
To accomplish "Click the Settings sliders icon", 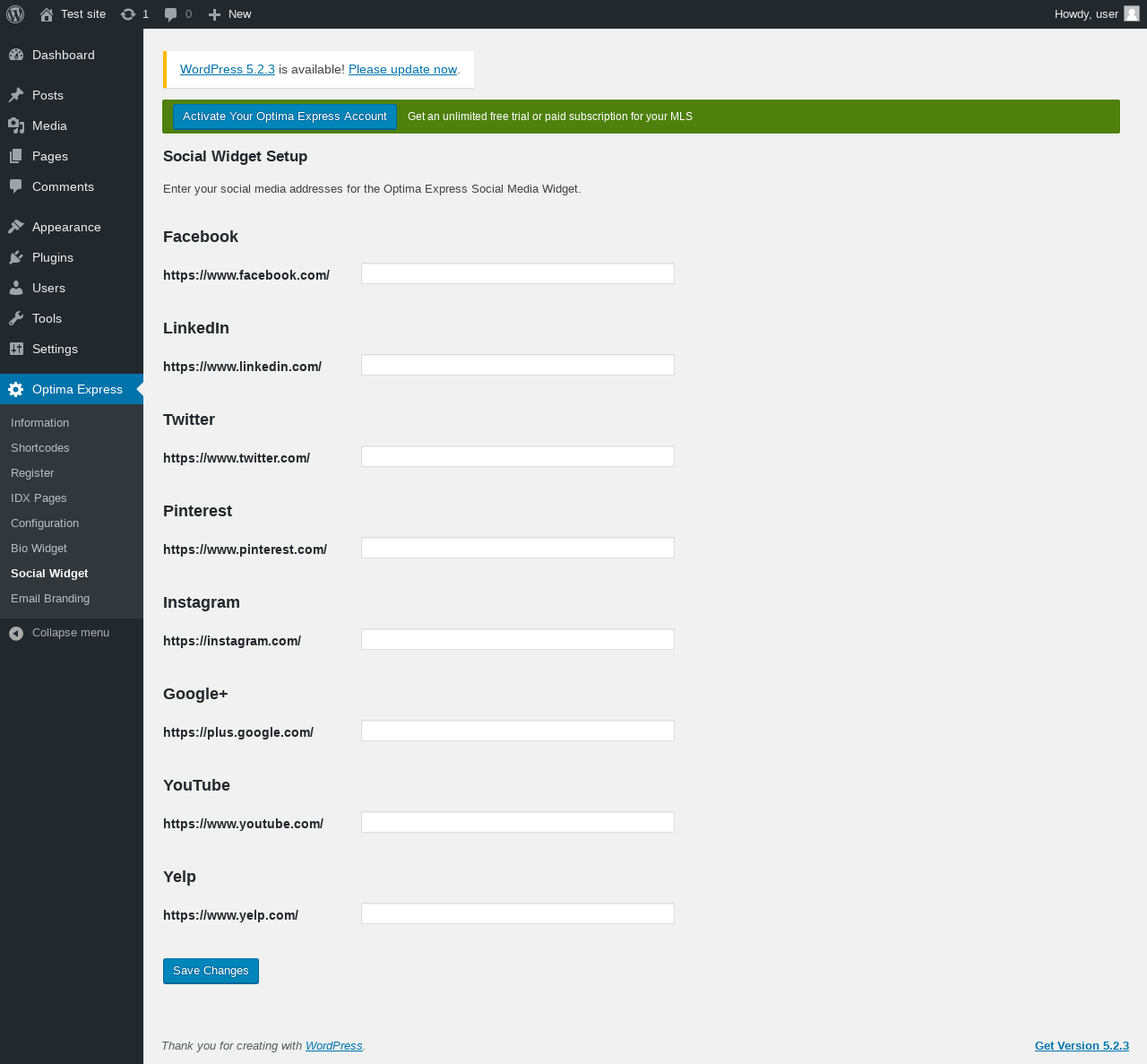I will (x=16, y=349).
